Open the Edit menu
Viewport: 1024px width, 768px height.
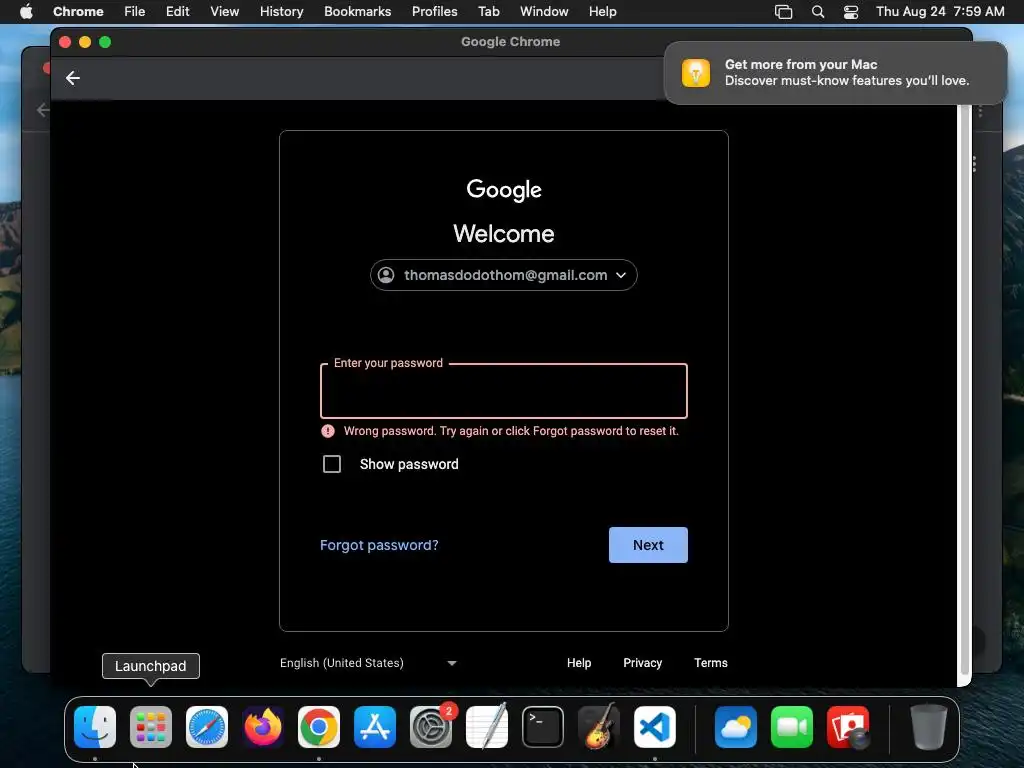[x=178, y=11]
